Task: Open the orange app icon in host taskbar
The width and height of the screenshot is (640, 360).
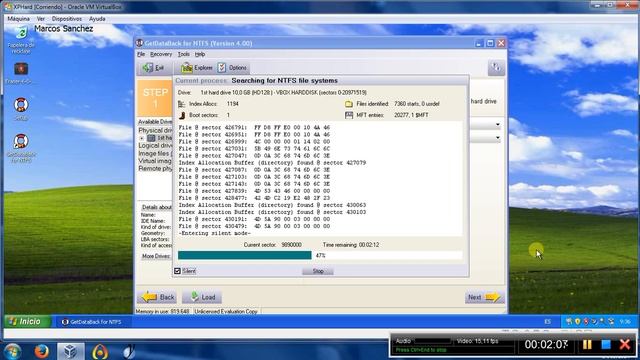Action: click(100, 351)
